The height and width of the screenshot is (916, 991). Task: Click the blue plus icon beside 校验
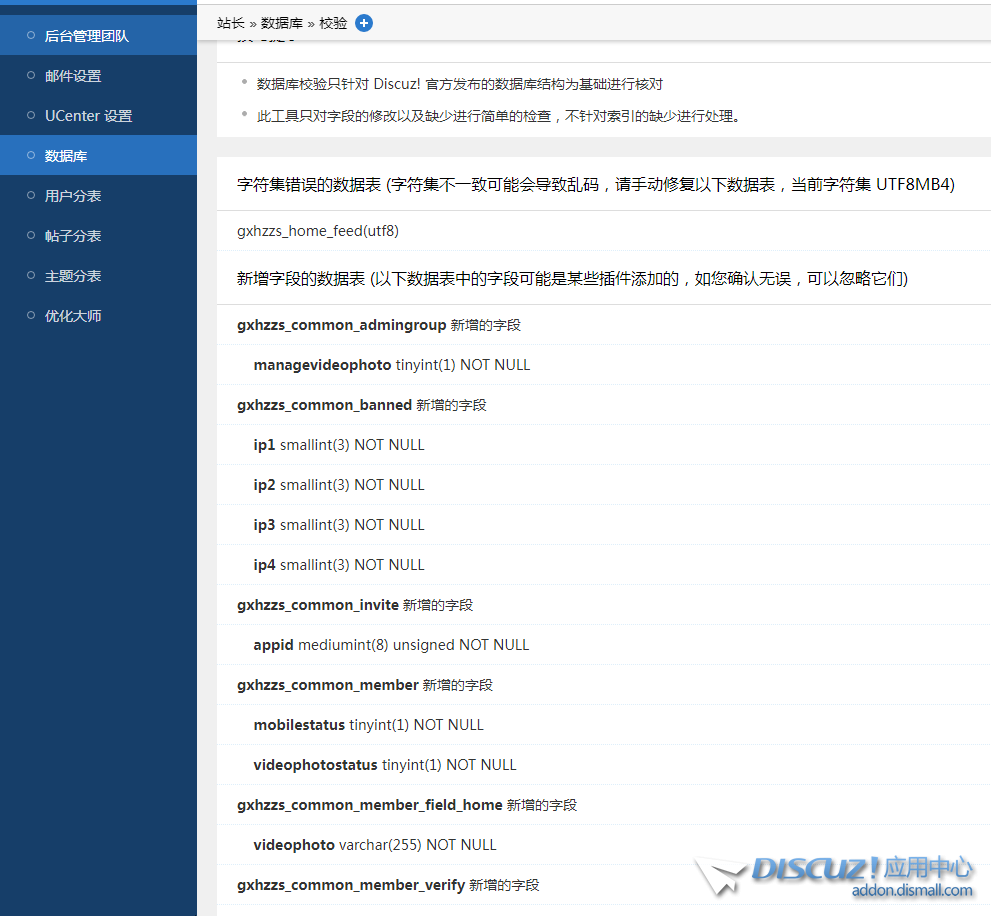click(364, 23)
